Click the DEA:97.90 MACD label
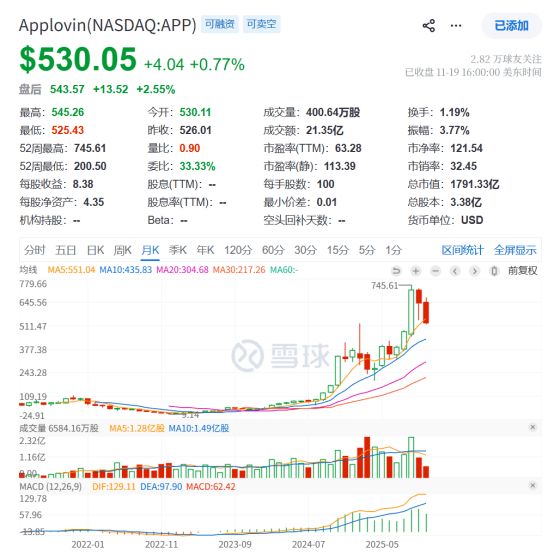 (x=161, y=487)
